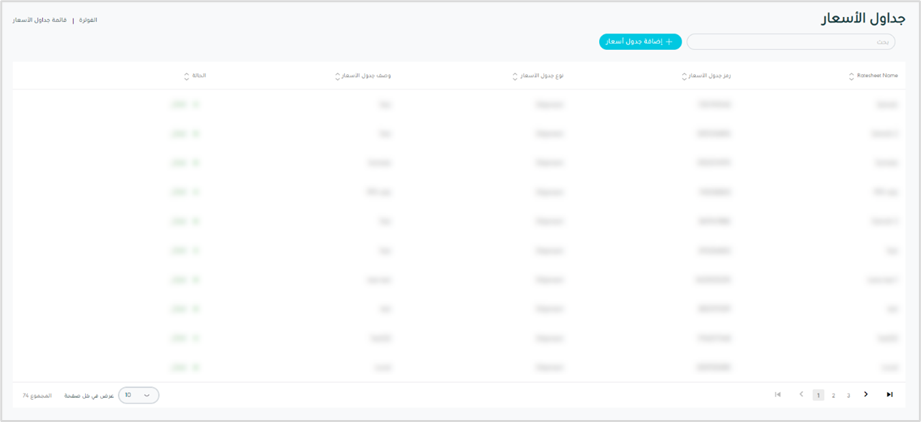Select page 1 in pagination
Viewport: 921px width, 422px height.
pyautogui.click(x=818, y=395)
